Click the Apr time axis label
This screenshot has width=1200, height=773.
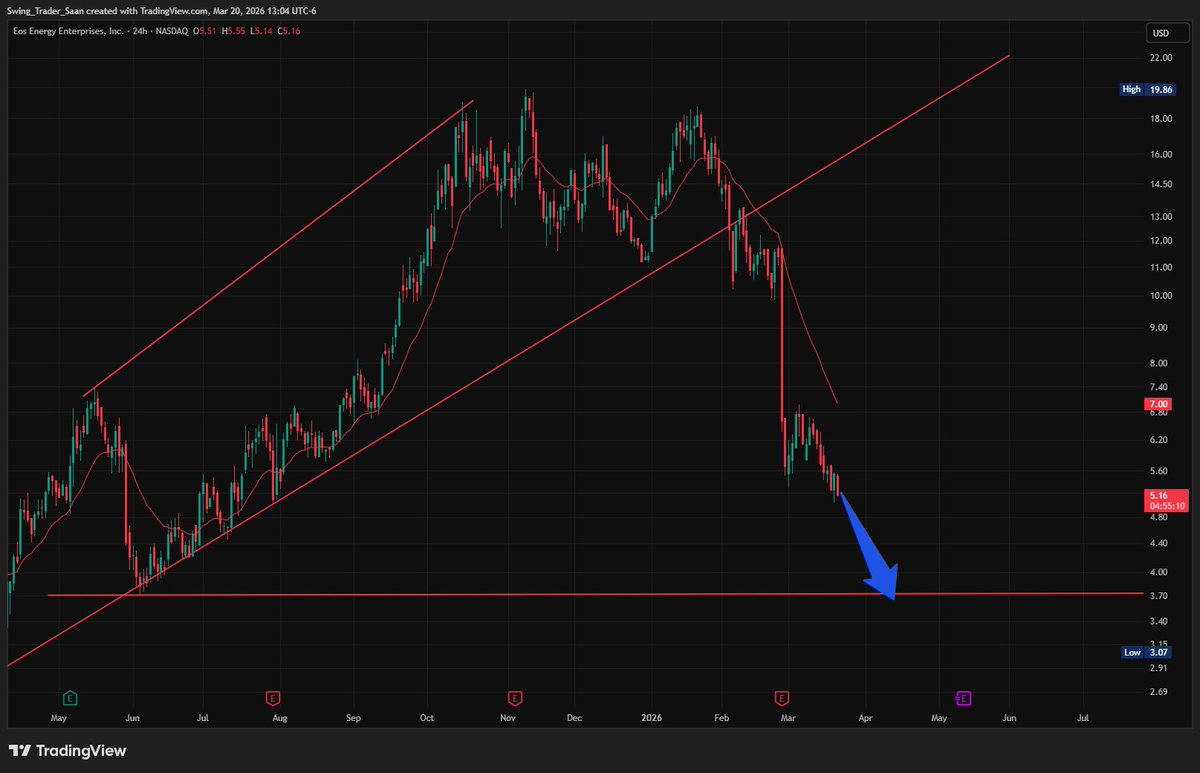(x=864, y=718)
